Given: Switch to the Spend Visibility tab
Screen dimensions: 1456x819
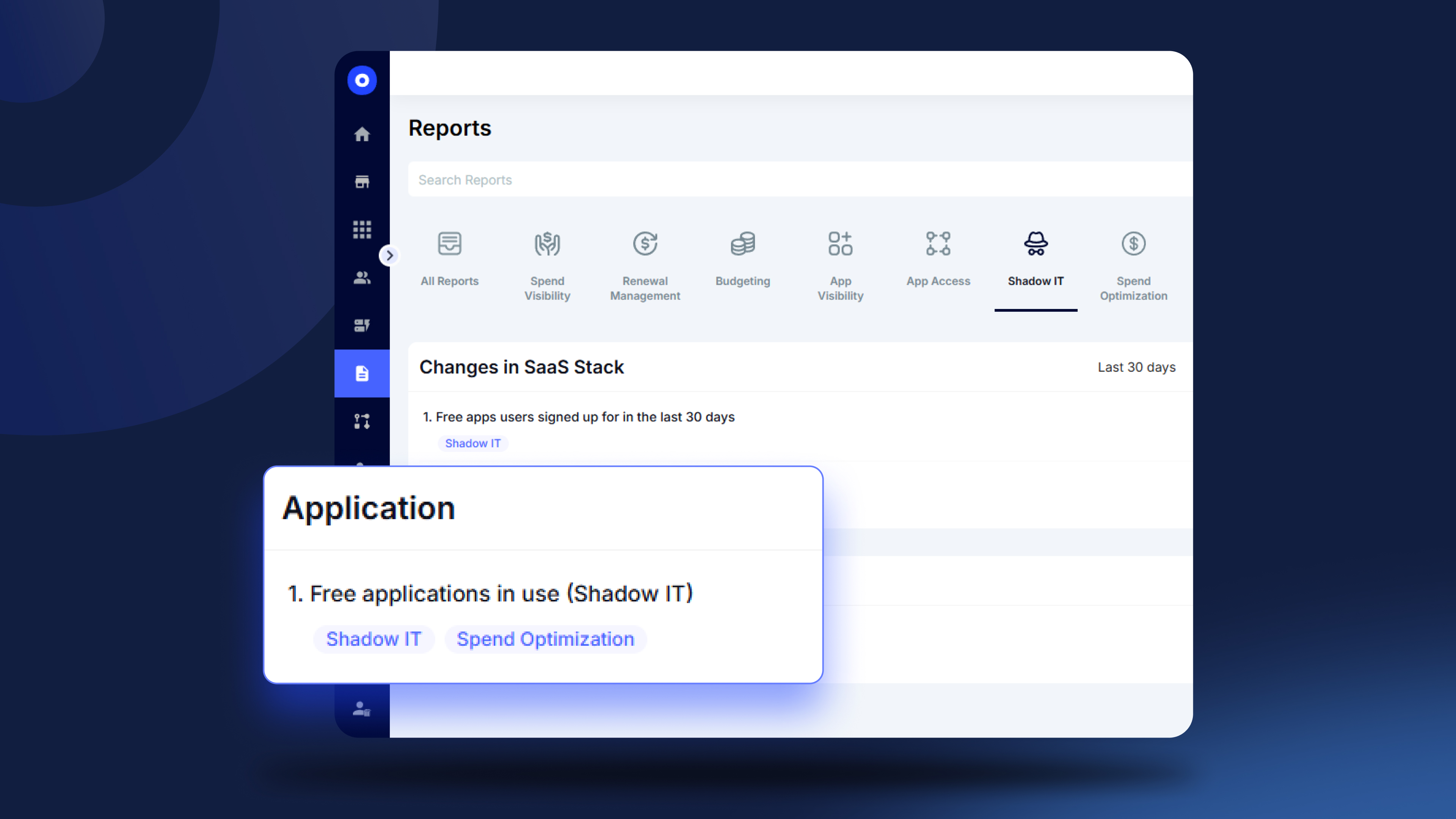Looking at the screenshot, I should click(x=547, y=267).
